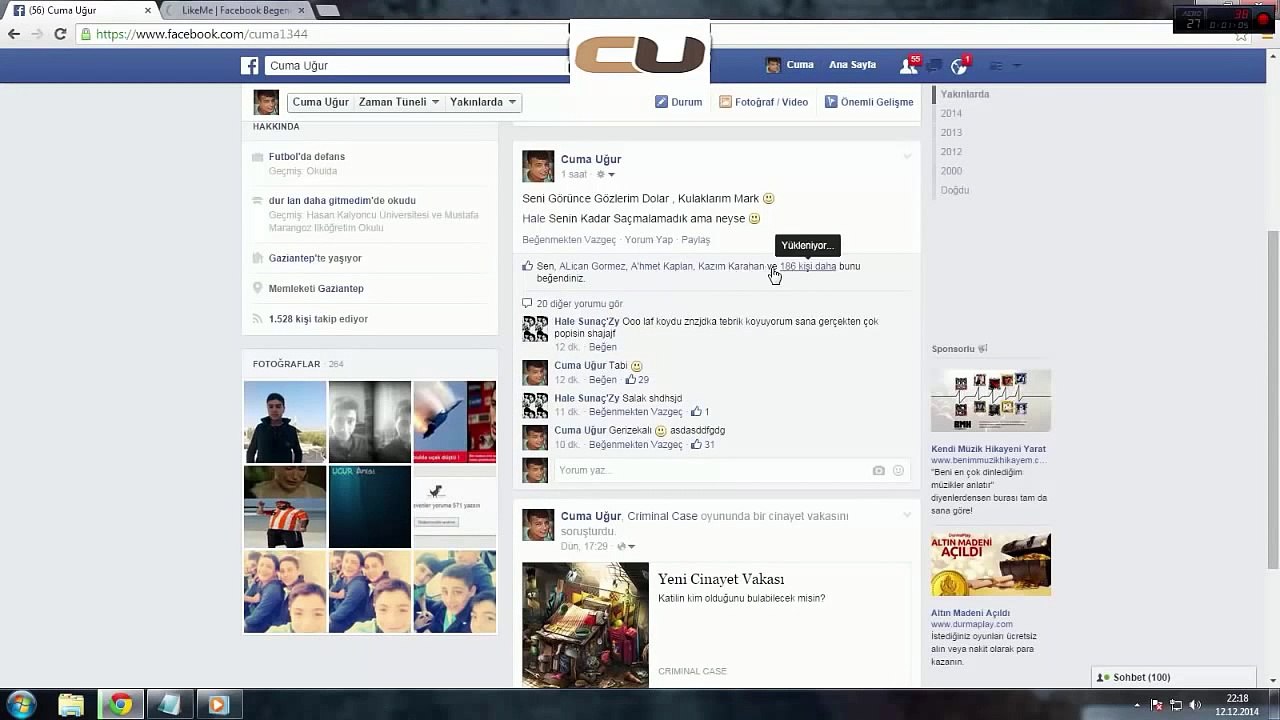Open friend requests icon with 55 badge

click(909, 66)
